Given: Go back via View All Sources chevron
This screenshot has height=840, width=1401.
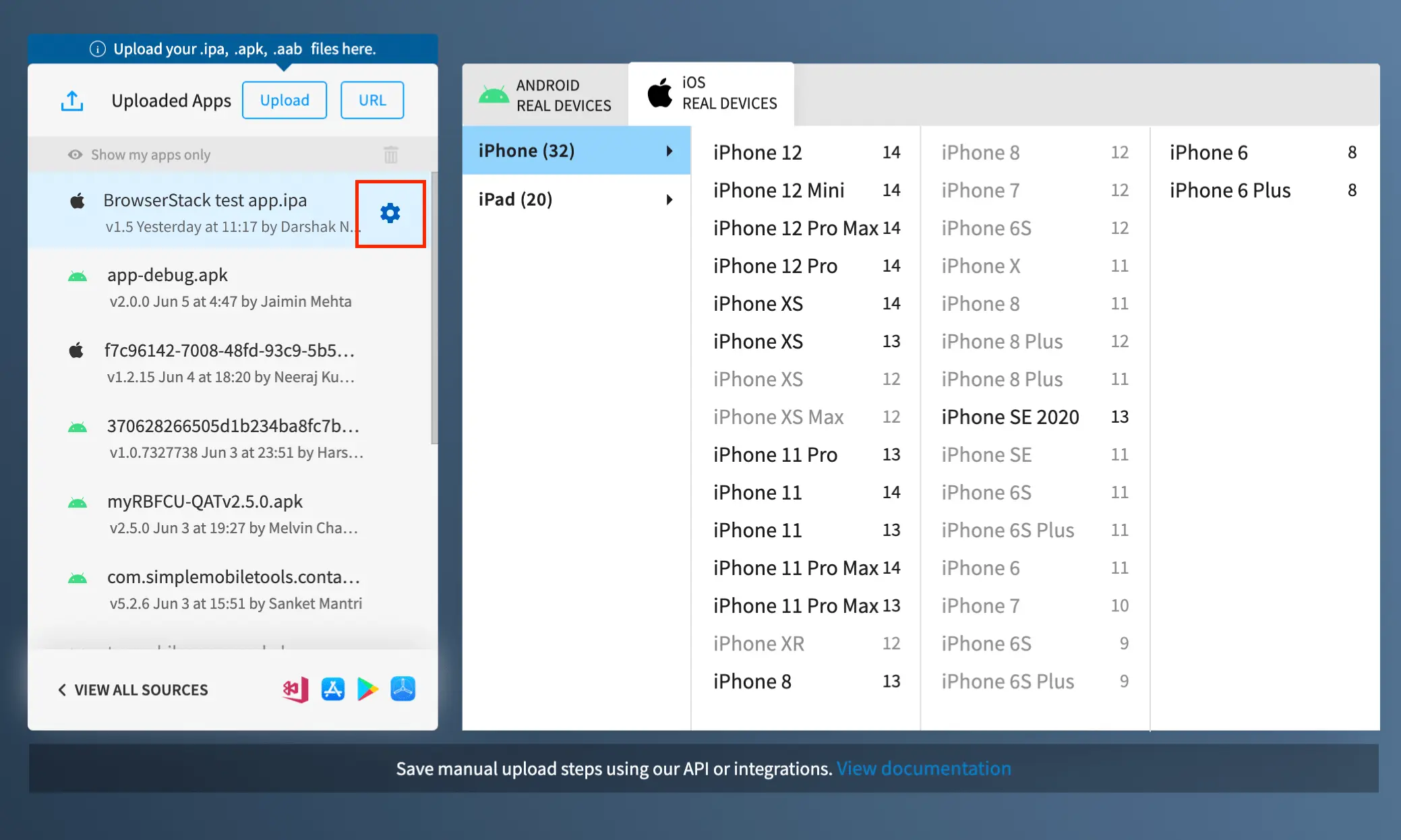Looking at the screenshot, I should (62, 690).
